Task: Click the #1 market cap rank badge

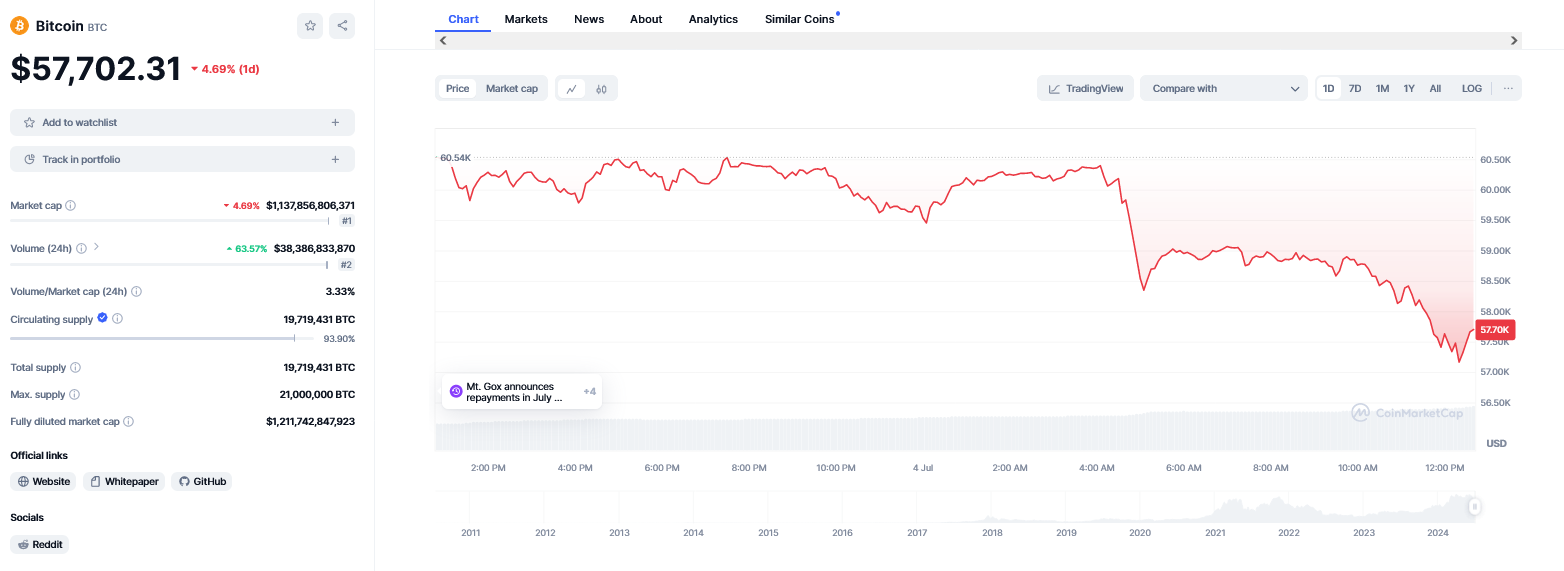Action: pyautogui.click(x=346, y=221)
